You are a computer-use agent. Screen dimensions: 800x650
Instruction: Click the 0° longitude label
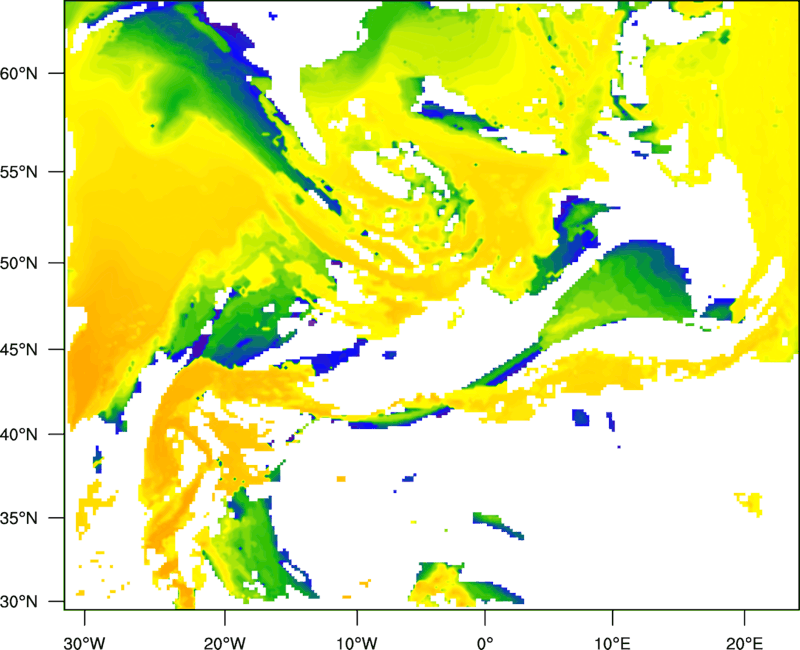pos(485,643)
